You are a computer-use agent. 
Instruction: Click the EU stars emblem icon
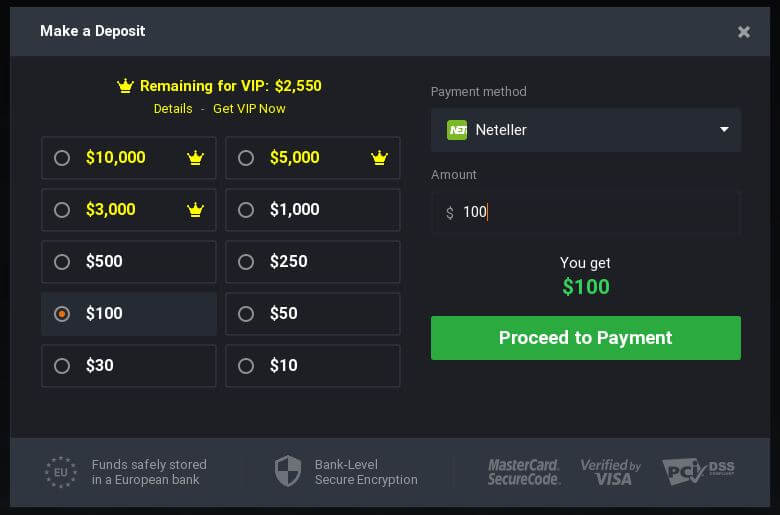click(x=61, y=472)
